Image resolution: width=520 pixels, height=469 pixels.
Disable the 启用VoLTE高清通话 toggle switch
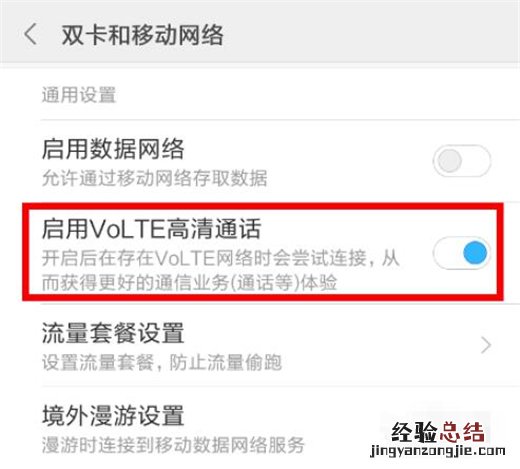click(x=462, y=253)
